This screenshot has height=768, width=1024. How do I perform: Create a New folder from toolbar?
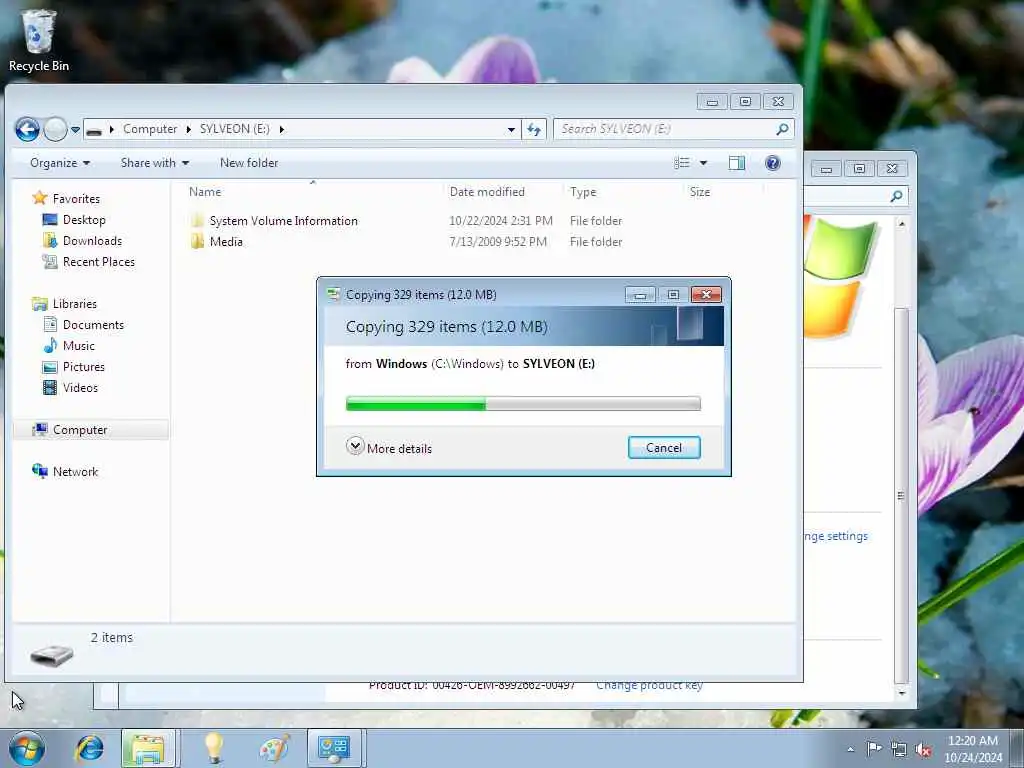(x=249, y=163)
